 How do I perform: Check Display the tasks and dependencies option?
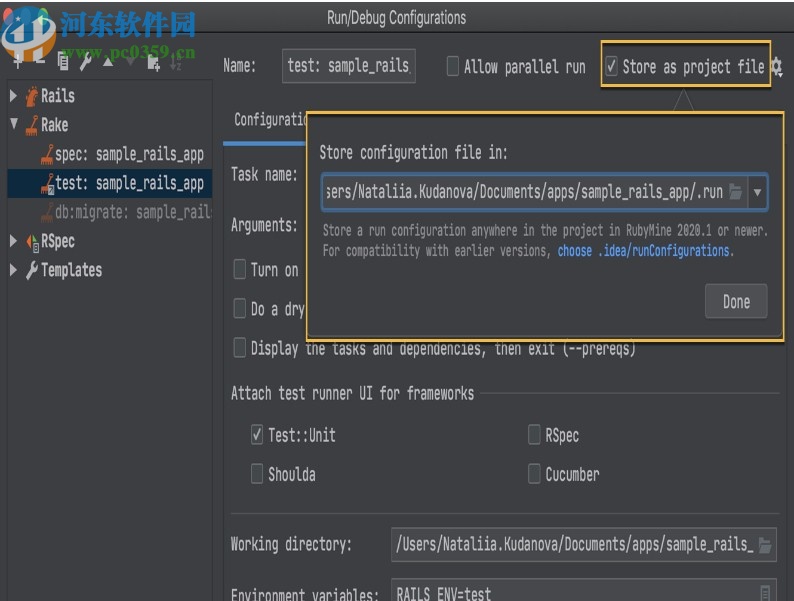pos(240,348)
